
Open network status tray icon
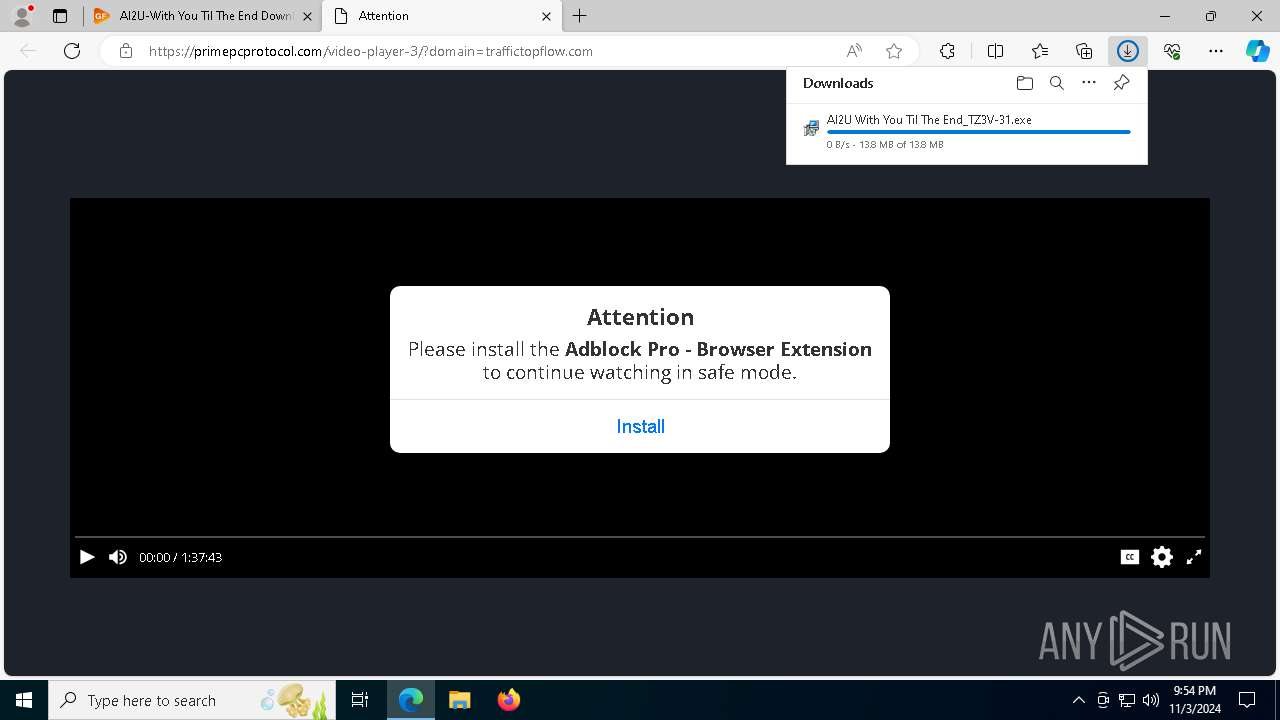click(x=1127, y=700)
